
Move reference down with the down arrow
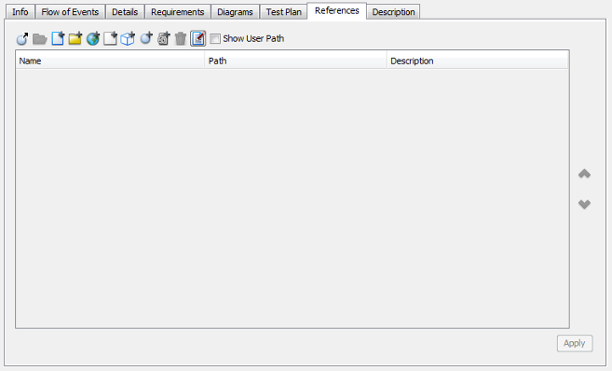pyautogui.click(x=584, y=204)
